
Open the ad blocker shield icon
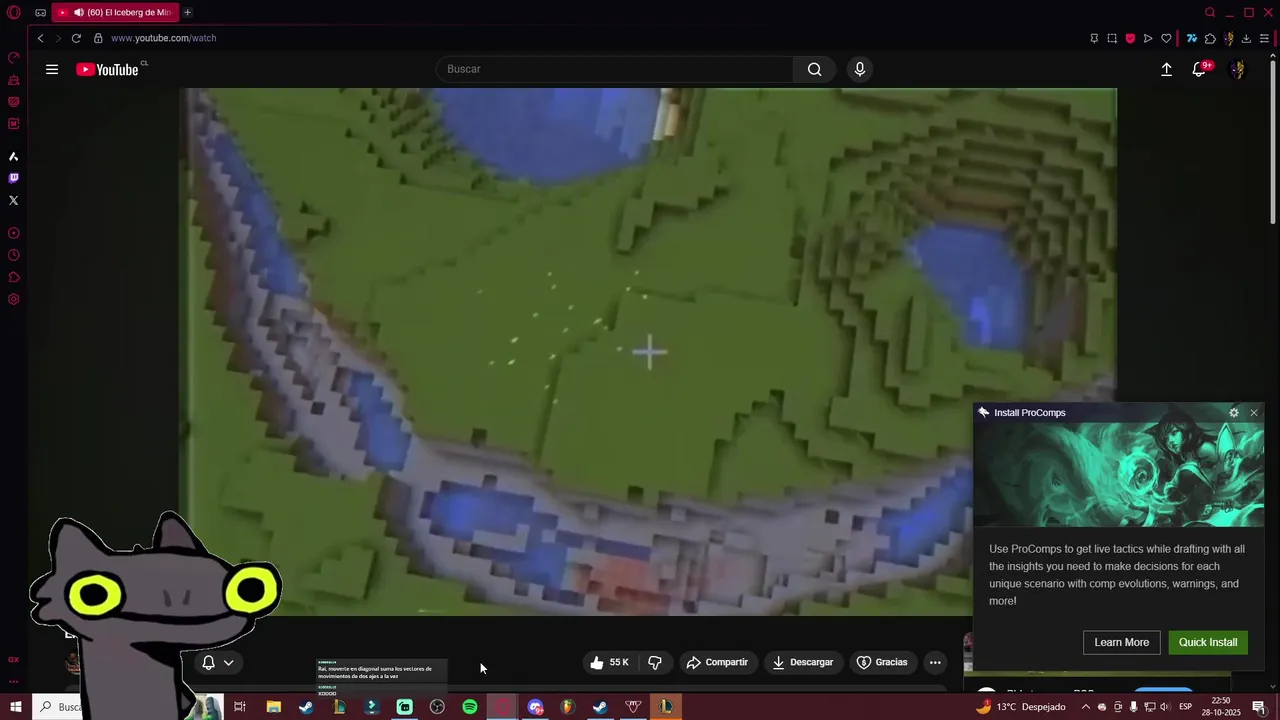click(1130, 38)
